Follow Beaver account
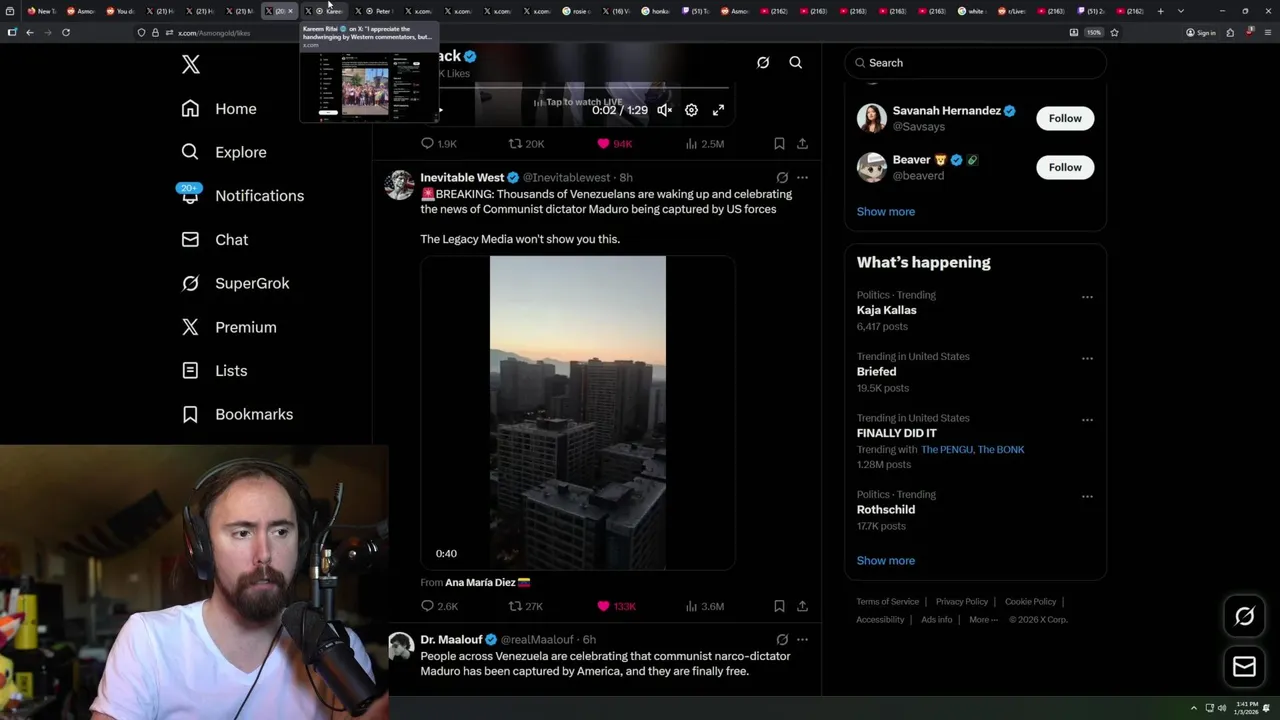Image resolution: width=1280 pixels, height=720 pixels. 1065,167
